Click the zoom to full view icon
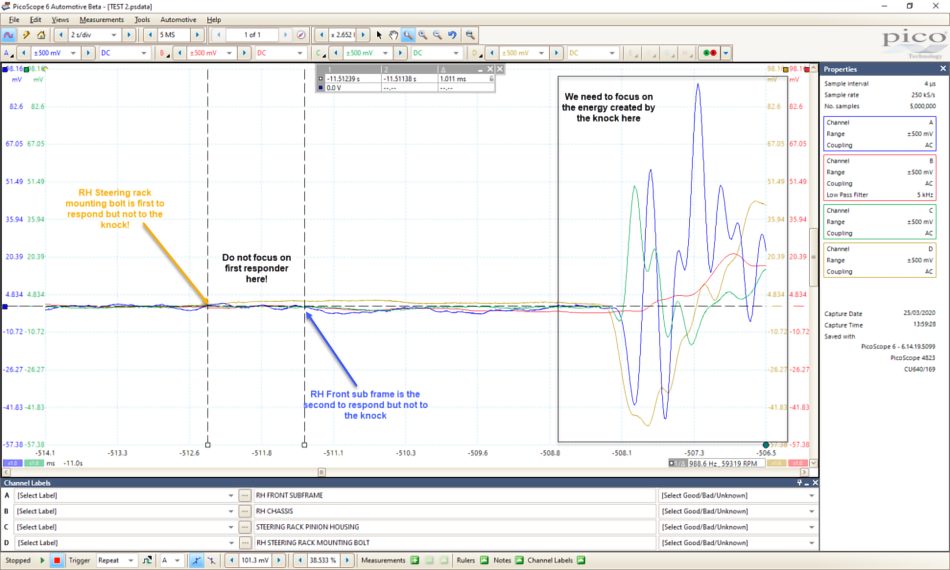The image size is (950, 570). tap(470, 35)
